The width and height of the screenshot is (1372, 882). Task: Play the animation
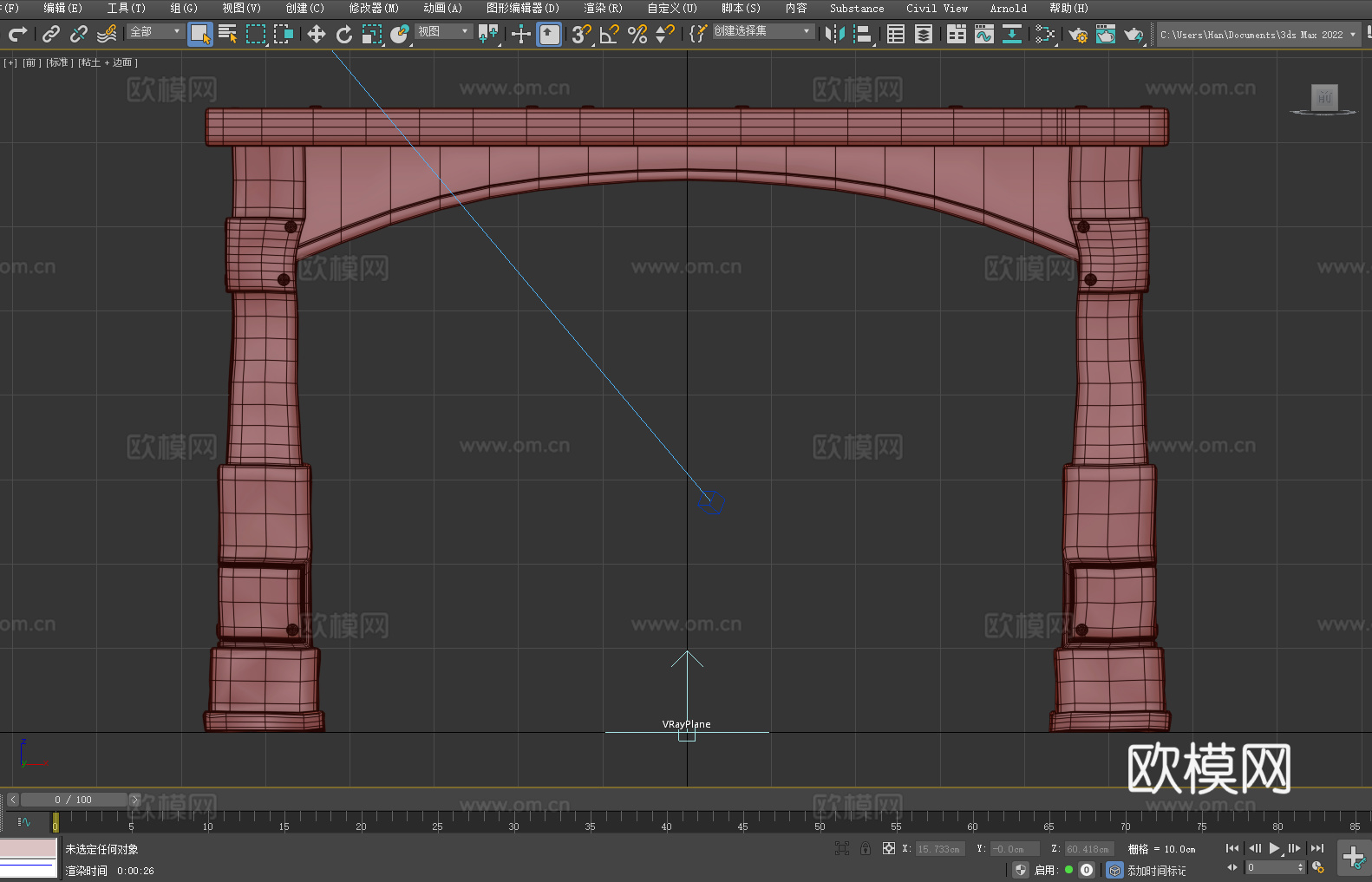tap(1274, 848)
